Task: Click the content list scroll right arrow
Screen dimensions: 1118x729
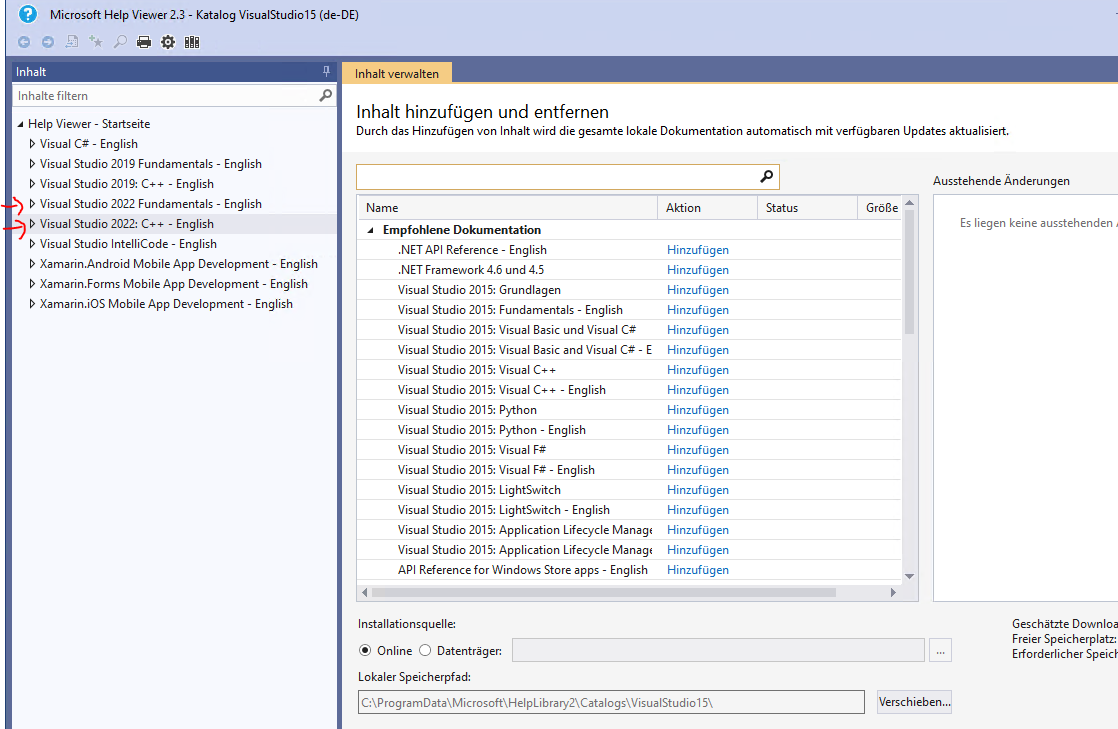Action: (x=893, y=592)
